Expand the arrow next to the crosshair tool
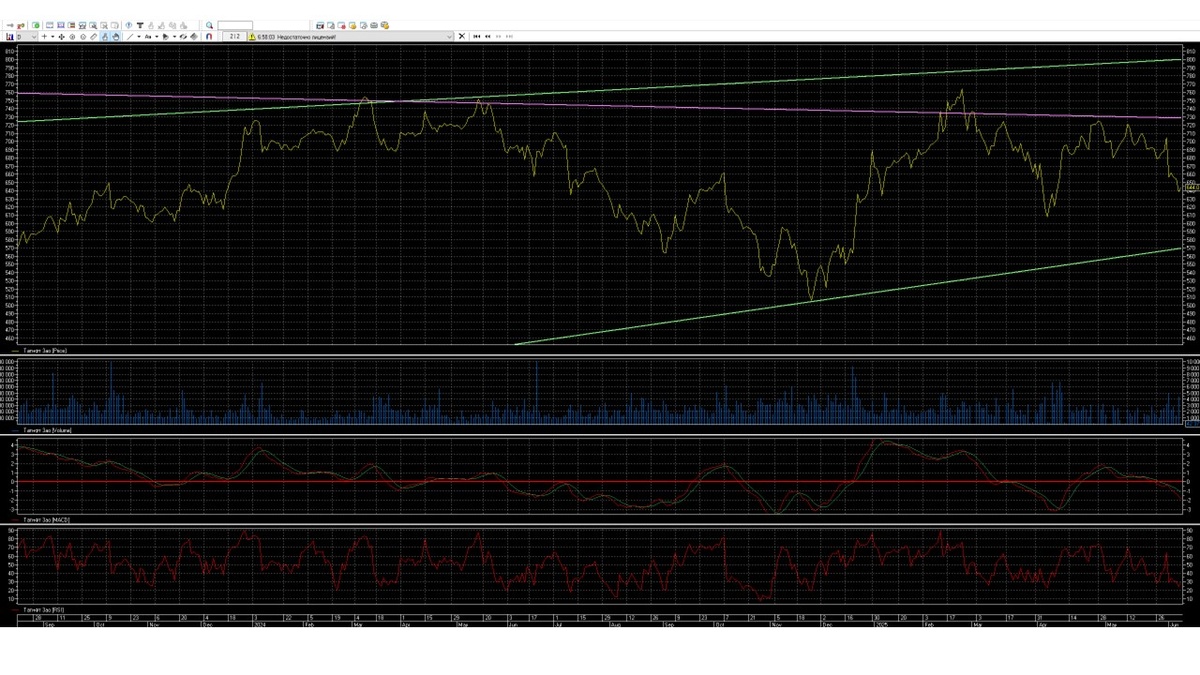Viewport: 1200px width, 675px height. (x=52, y=36)
